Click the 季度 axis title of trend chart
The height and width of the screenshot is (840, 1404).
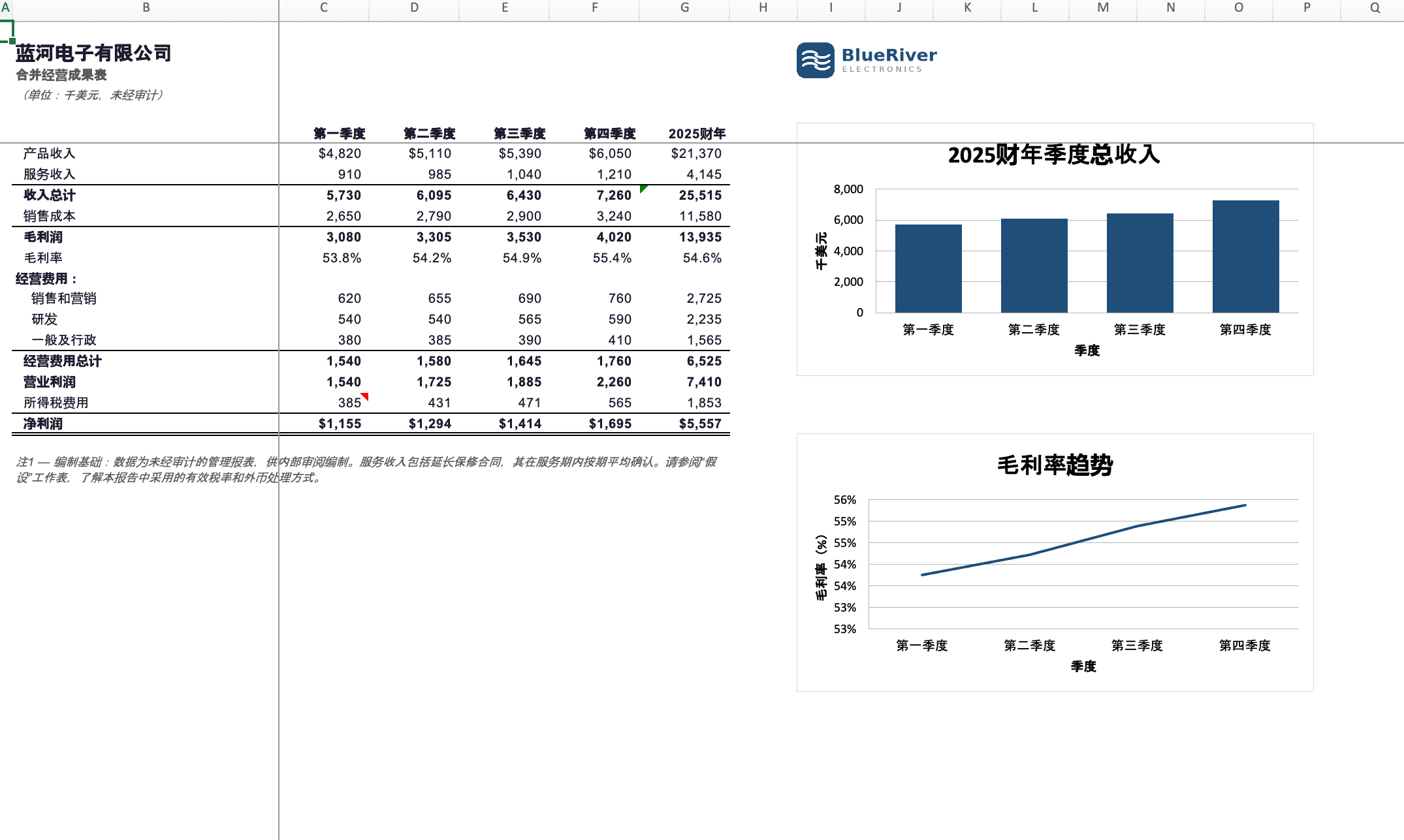[1083, 666]
